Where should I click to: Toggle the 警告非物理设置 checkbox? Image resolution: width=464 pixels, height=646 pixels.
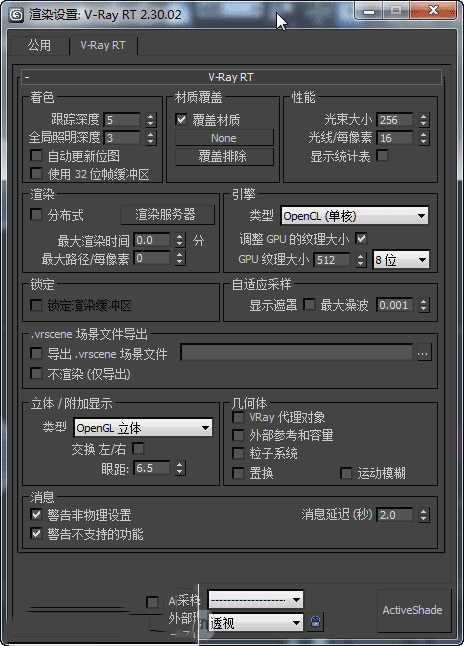coord(36,514)
